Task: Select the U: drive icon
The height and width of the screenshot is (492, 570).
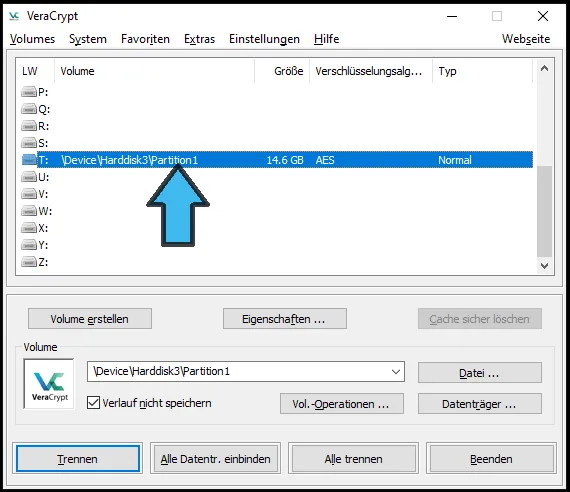Action: click(x=29, y=177)
